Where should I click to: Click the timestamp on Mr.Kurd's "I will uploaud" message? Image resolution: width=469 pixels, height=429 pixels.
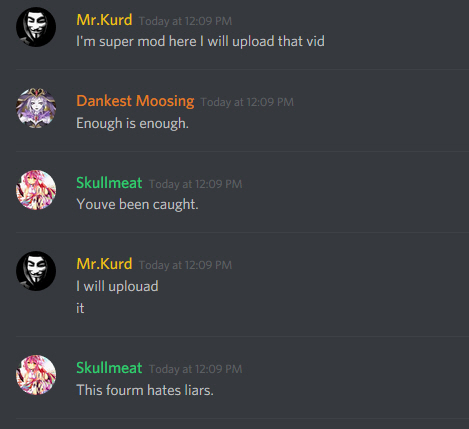tap(185, 265)
